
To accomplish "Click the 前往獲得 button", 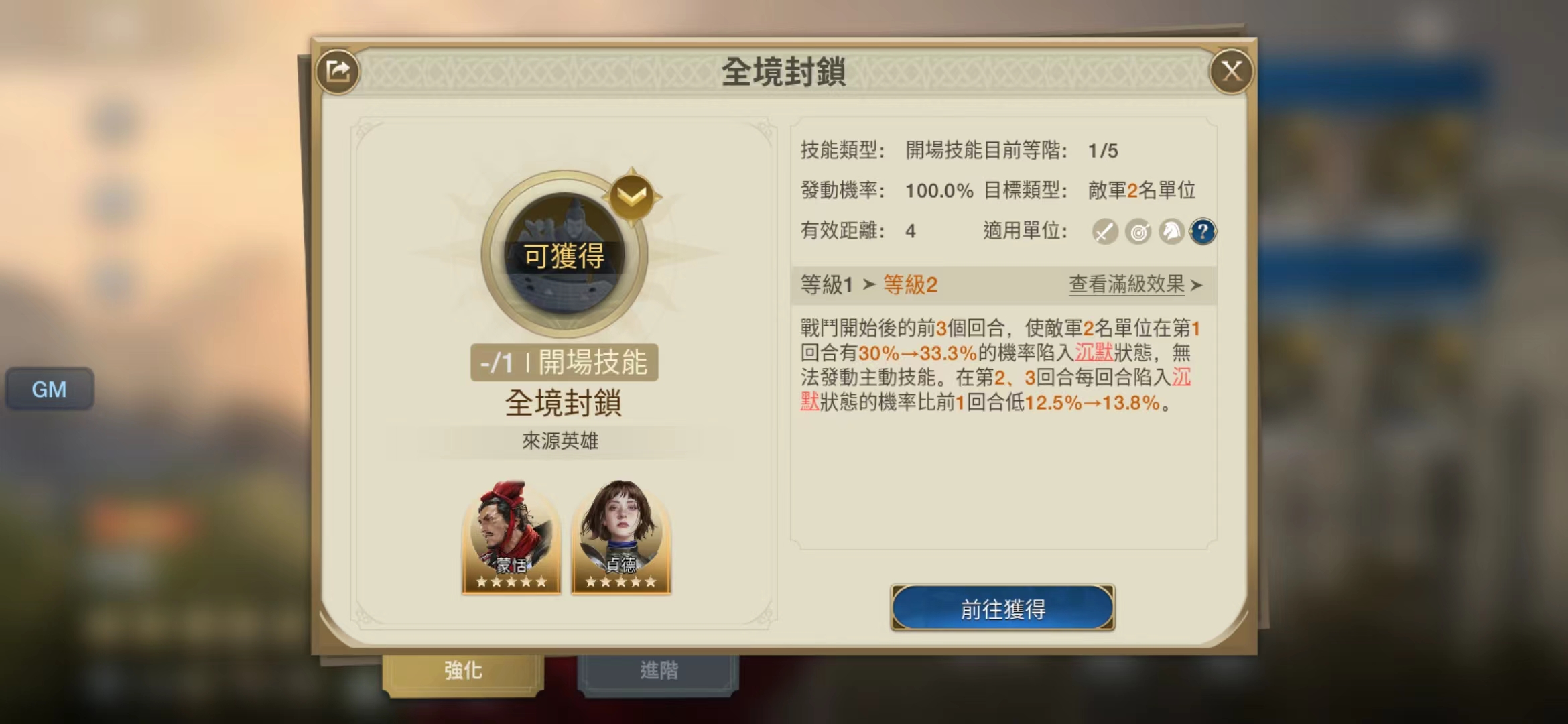I will [x=1002, y=608].
